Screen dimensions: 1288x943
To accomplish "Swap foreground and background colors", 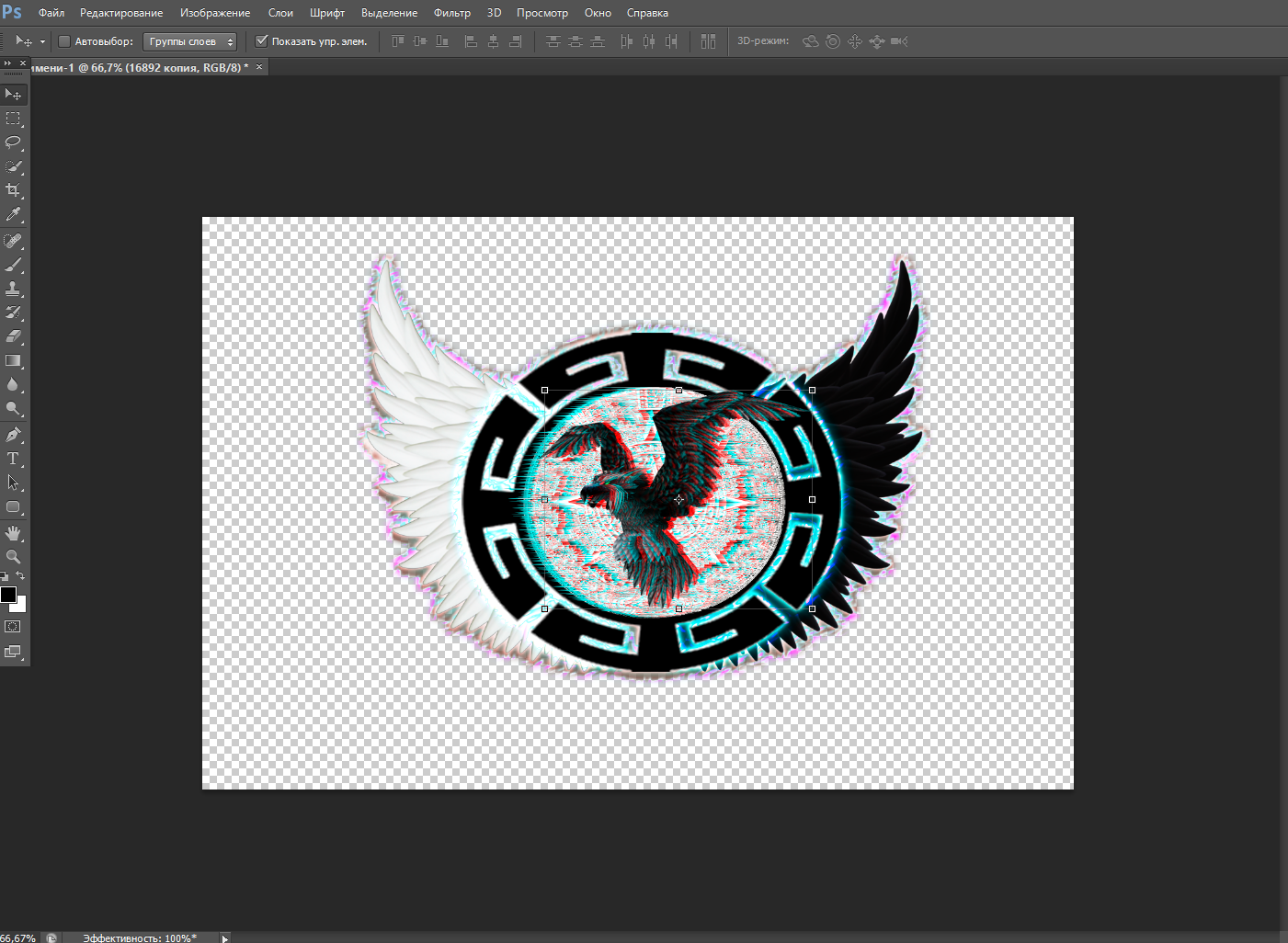I will click(20, 576).
